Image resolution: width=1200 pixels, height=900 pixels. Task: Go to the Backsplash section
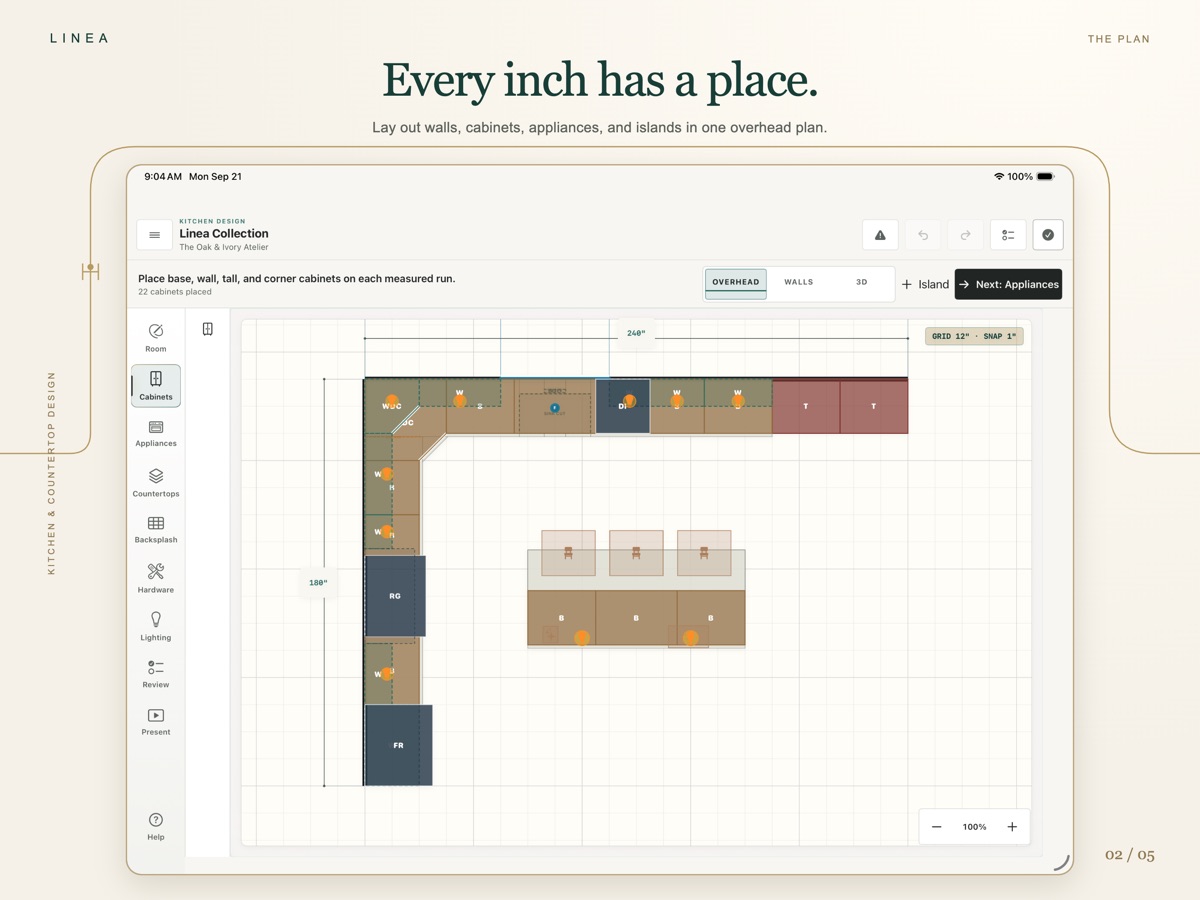(156, 530)
